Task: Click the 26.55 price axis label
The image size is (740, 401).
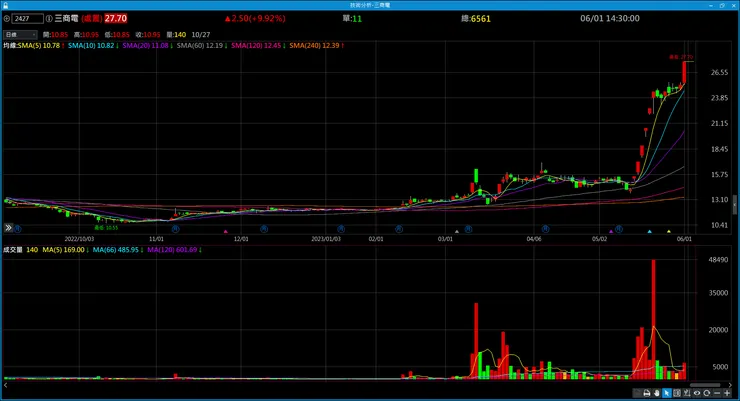Action: (719, 73)
